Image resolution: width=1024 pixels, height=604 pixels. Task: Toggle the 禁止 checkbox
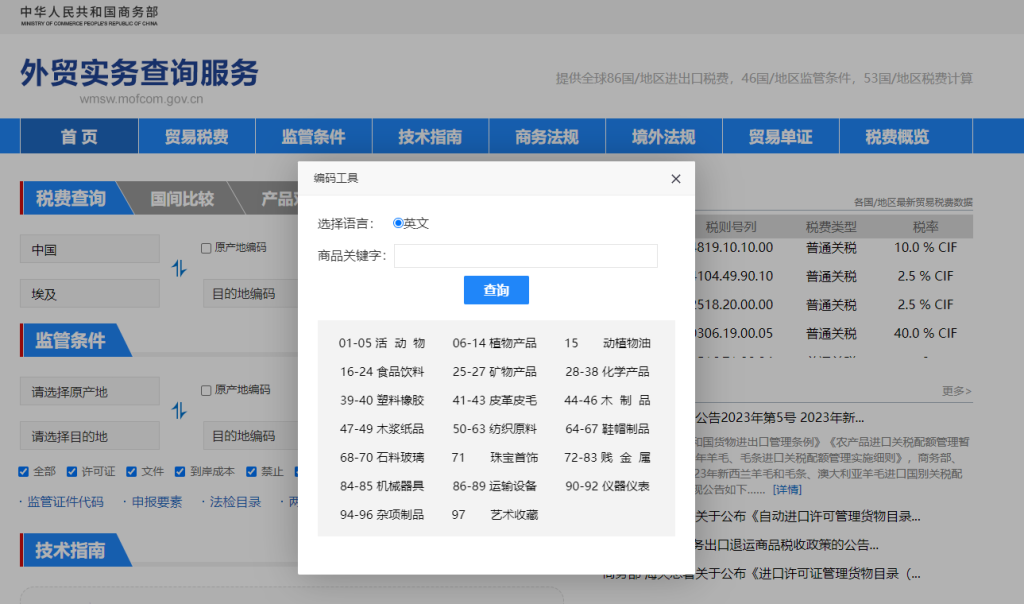coord(251,471)
